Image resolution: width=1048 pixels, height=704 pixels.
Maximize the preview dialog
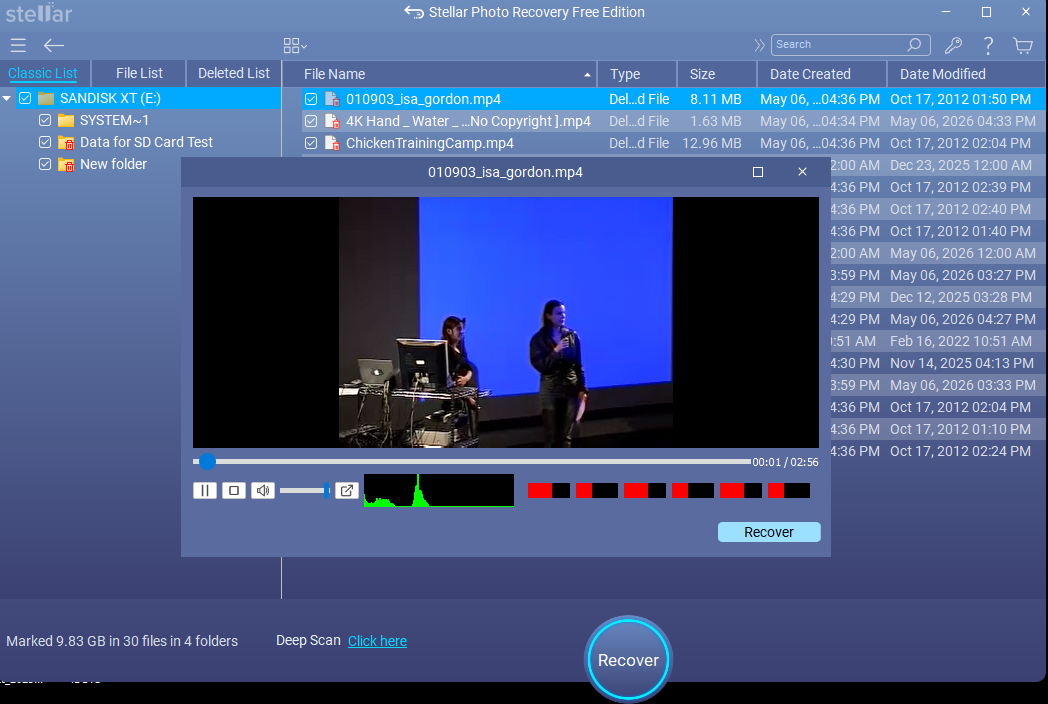click(758, 172)
